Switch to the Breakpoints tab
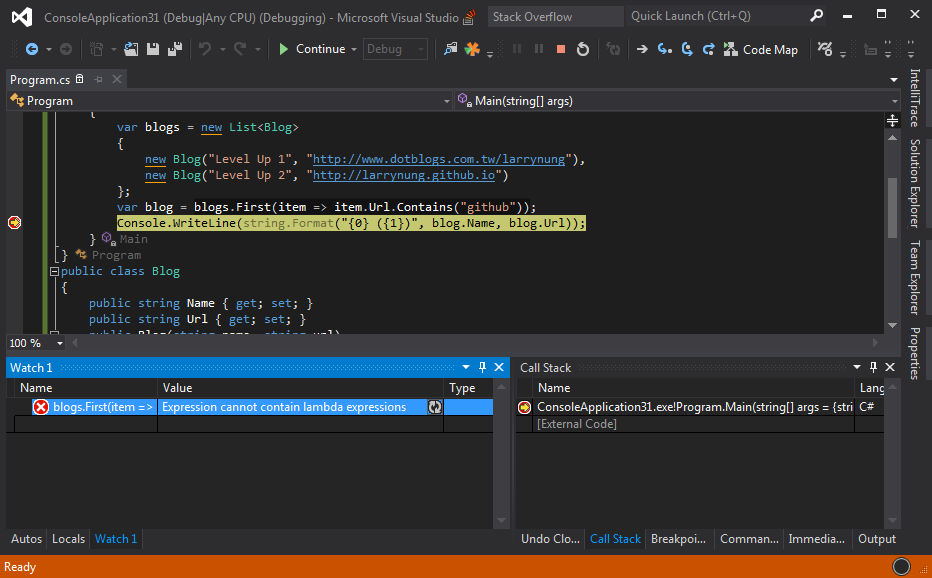Screen dimensions: 932x578 tap(678, 539)
